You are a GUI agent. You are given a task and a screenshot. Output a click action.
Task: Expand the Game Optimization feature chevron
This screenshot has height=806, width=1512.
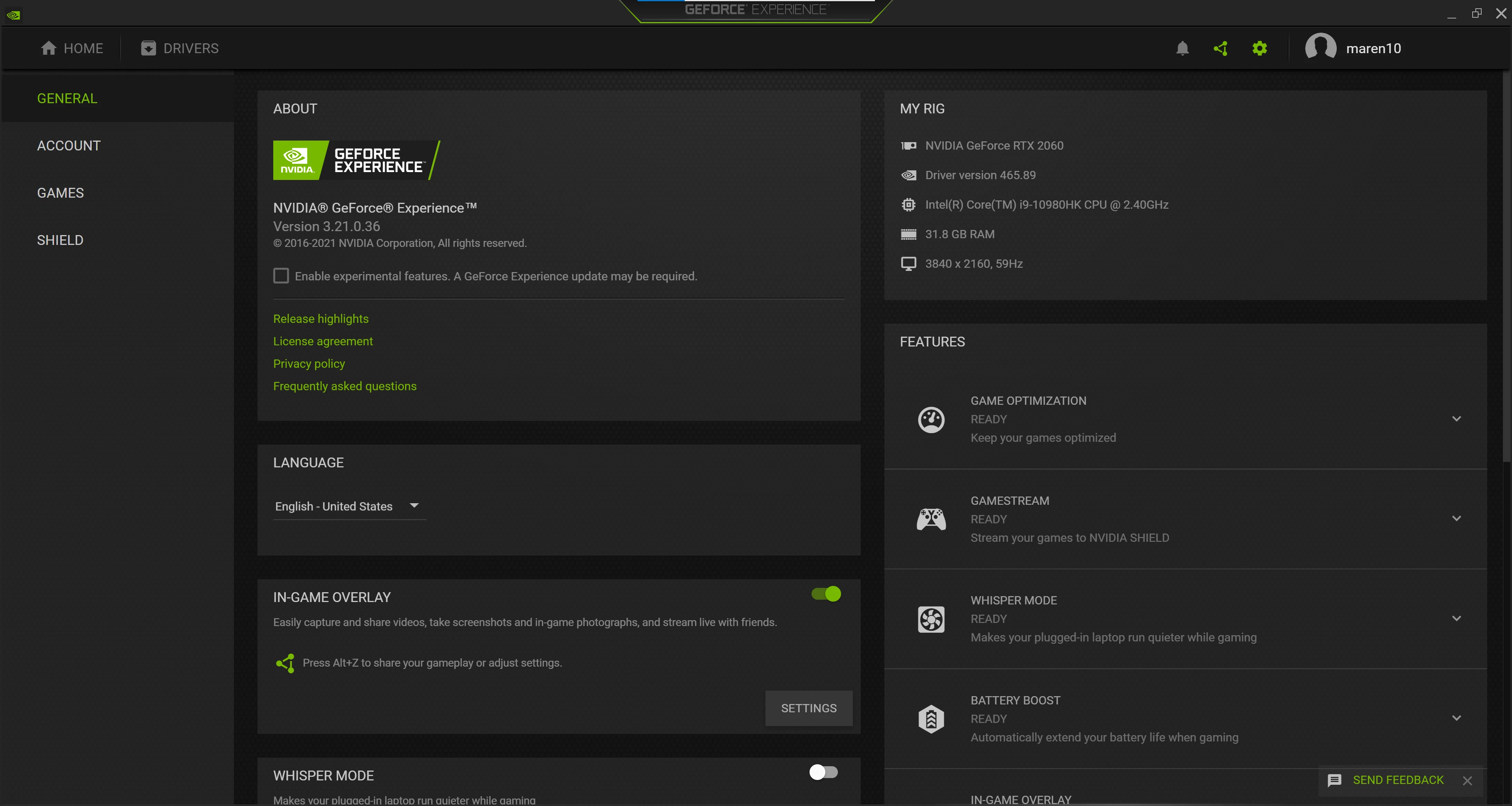pos(1456,419)
